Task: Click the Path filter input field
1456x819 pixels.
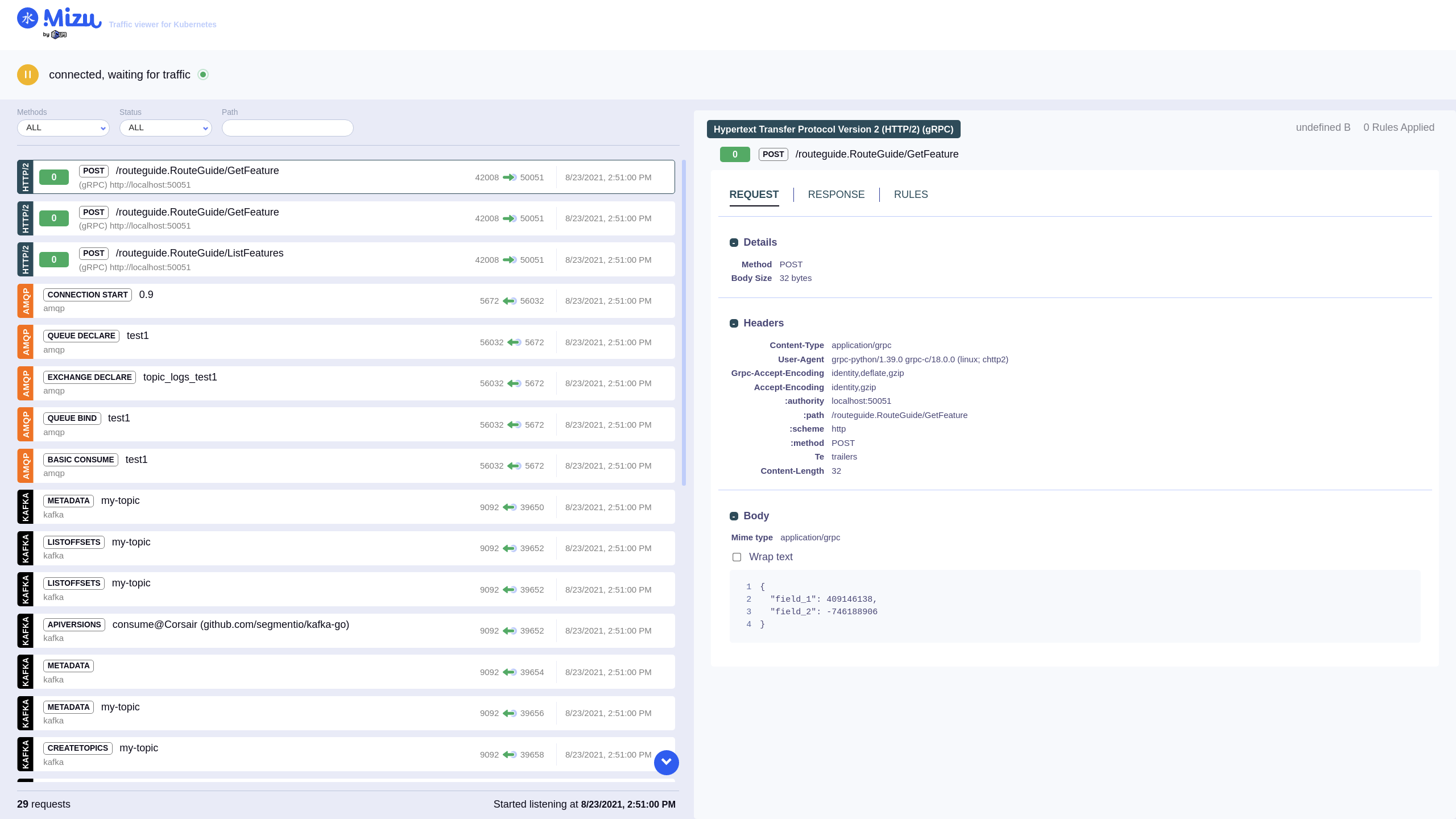Action: click(x=287, y=128)
